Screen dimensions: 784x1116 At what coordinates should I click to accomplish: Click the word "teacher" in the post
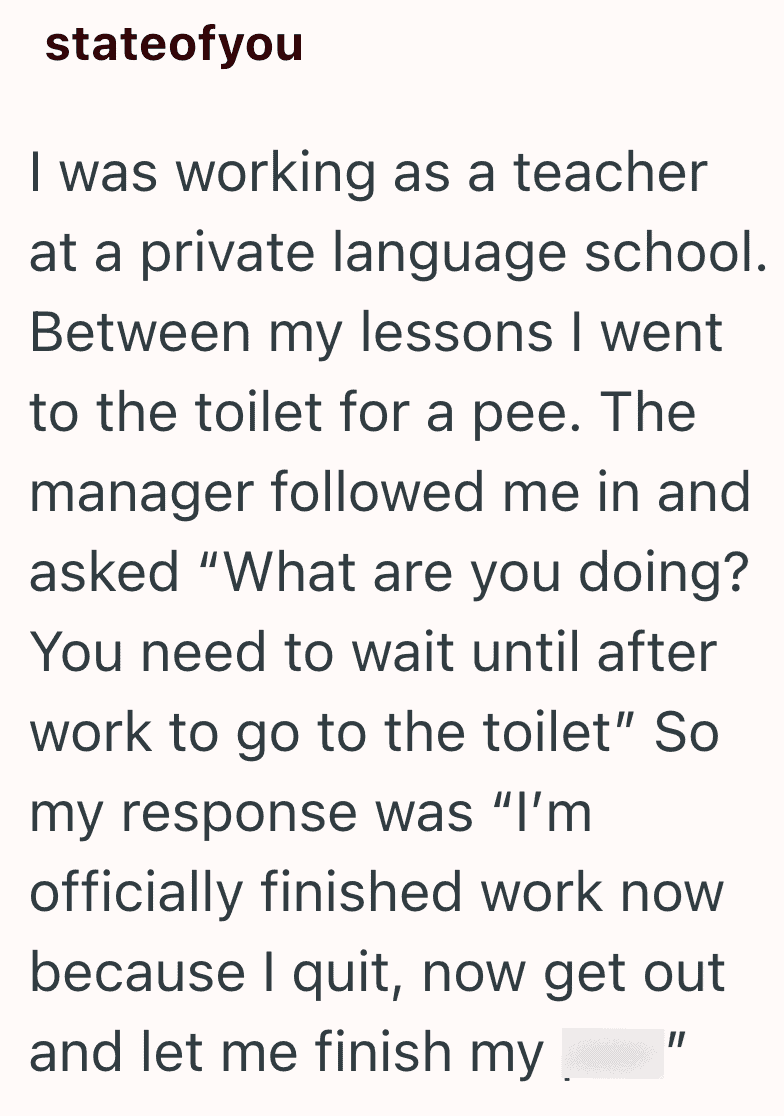pyautogui.click(x=610, y=173)
